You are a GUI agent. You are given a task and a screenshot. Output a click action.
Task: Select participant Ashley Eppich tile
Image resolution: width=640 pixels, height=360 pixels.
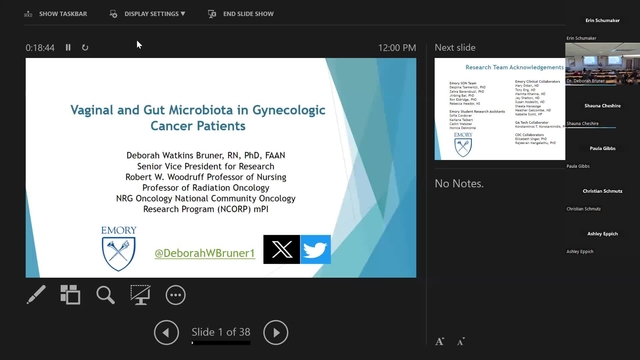tap(602, 234)
